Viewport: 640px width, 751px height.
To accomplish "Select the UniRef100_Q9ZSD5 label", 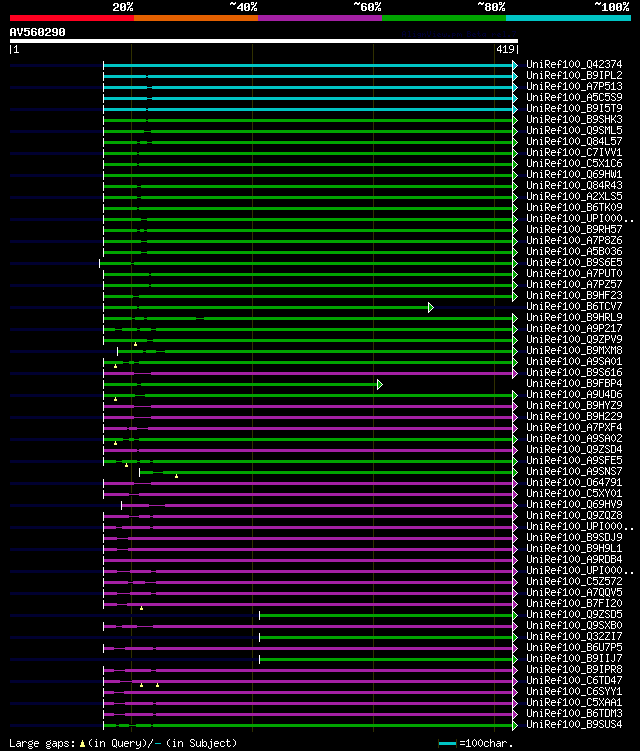I will pos(574,615).
